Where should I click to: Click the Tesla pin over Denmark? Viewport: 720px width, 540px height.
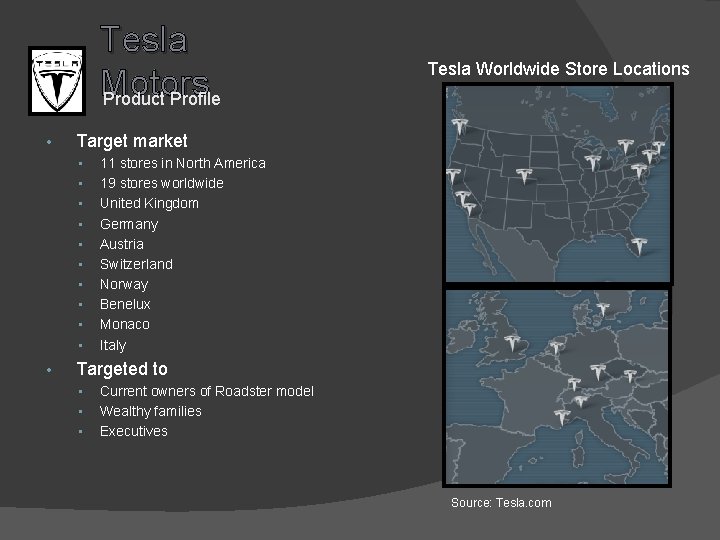(x=602, y=310)
